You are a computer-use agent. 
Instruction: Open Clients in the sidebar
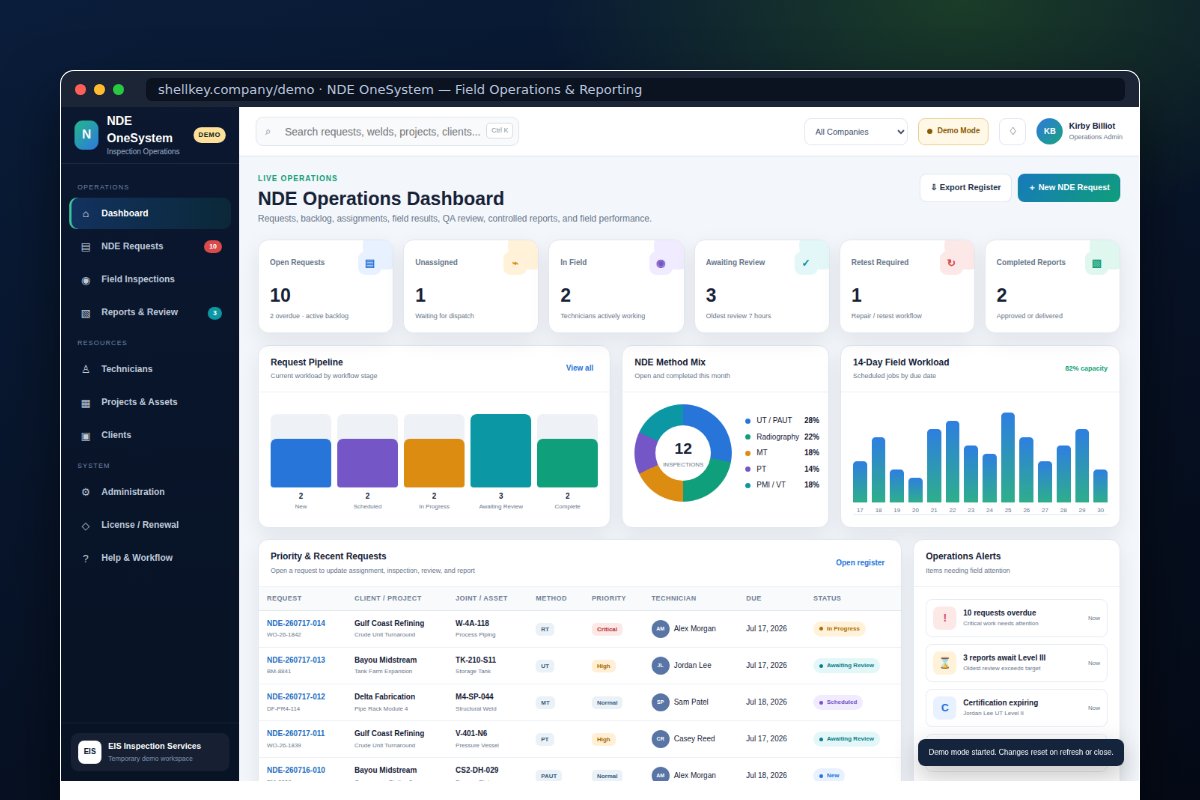[150, 435]
